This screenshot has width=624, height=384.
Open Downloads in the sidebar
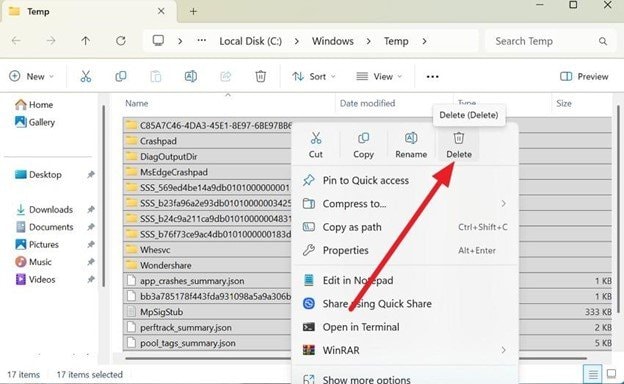(x=44, y=210)
